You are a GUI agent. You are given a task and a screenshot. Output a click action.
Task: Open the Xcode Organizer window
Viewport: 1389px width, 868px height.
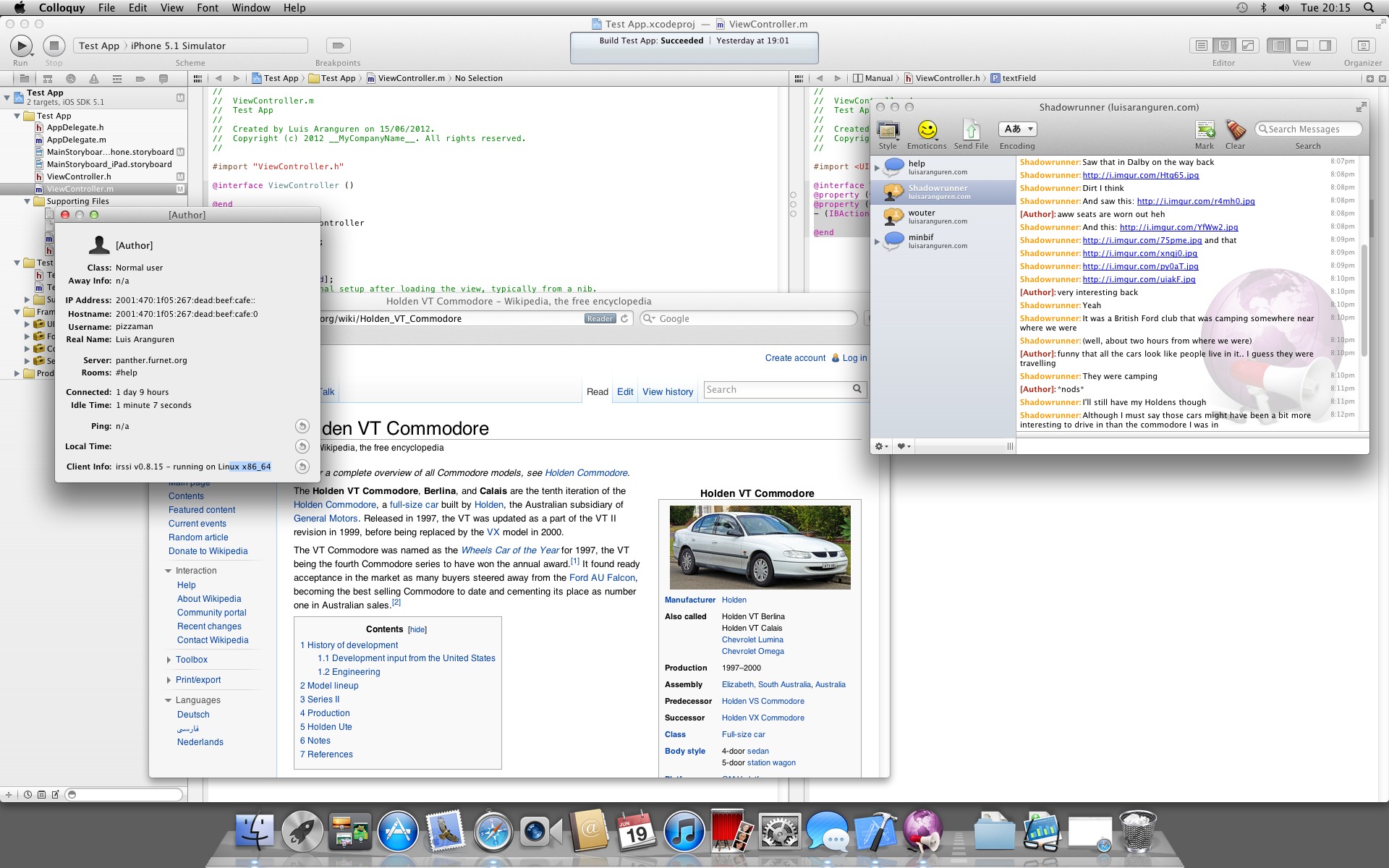[x=1363, y=46]
